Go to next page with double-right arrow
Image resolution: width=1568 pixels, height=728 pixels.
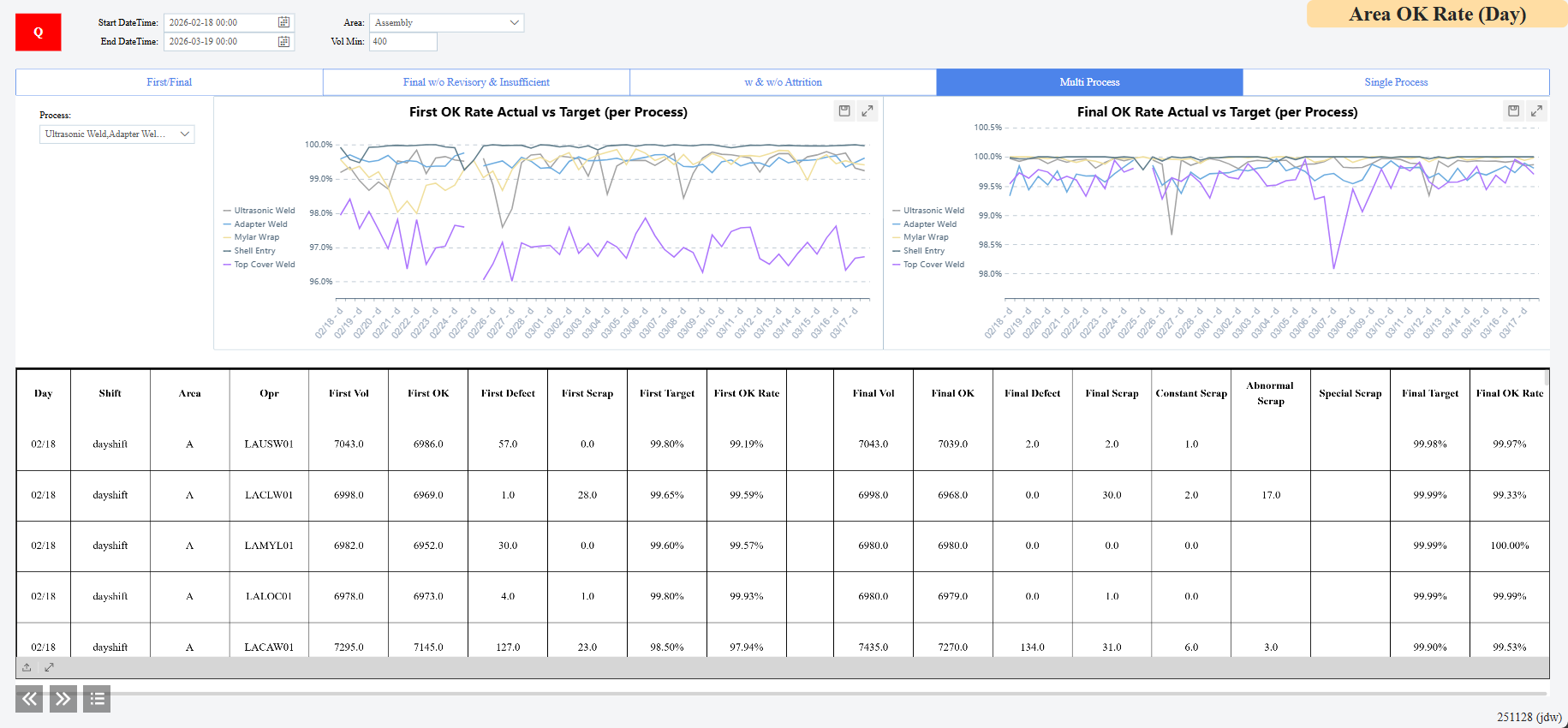point(63,699)
